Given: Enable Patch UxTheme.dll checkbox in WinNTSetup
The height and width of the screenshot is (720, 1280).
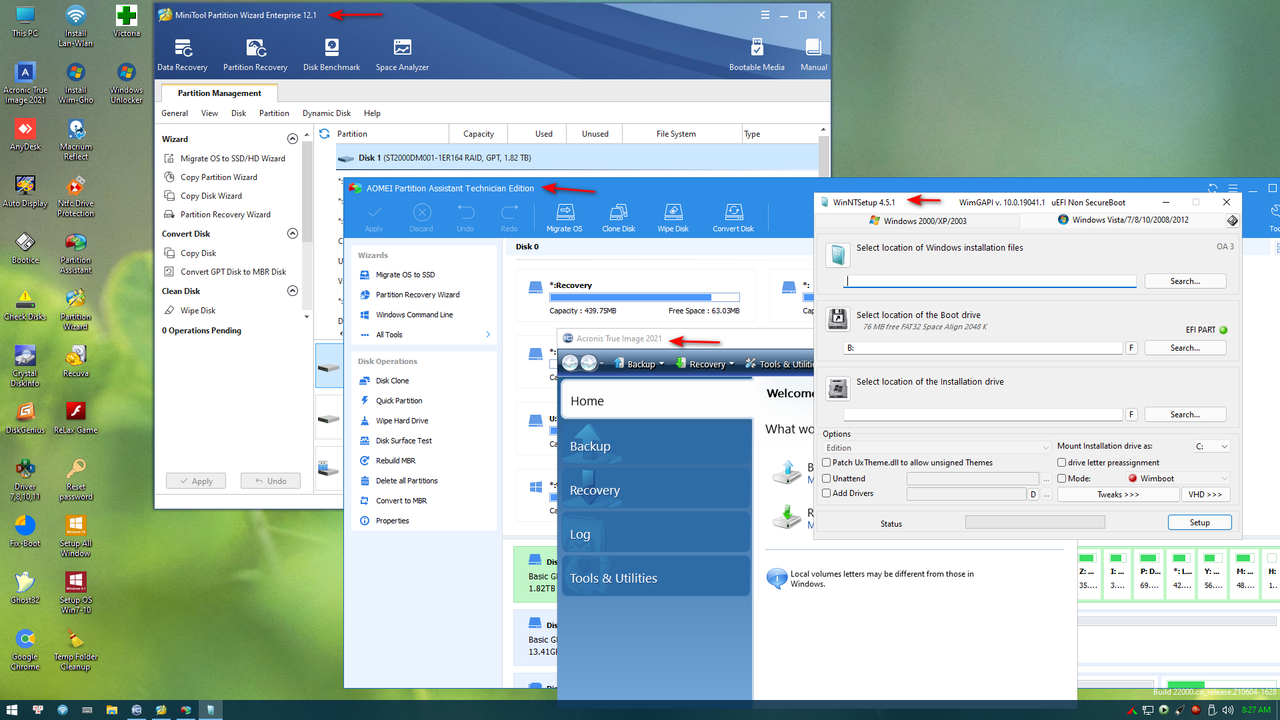Looking at the screenshot, I should [826, 463].
